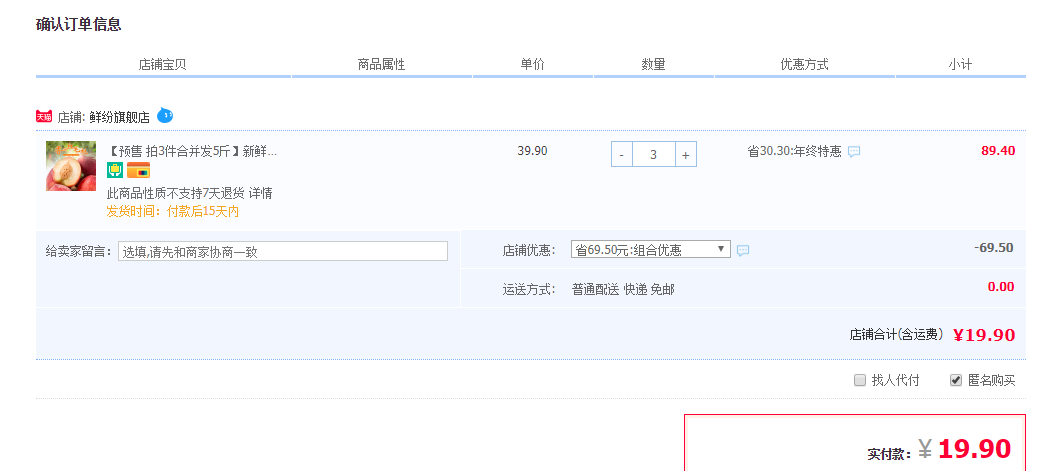Viewport: 1057px width, 471px height.
Task: Click the shipping fee 0.00
Action: pos(1001,287)
